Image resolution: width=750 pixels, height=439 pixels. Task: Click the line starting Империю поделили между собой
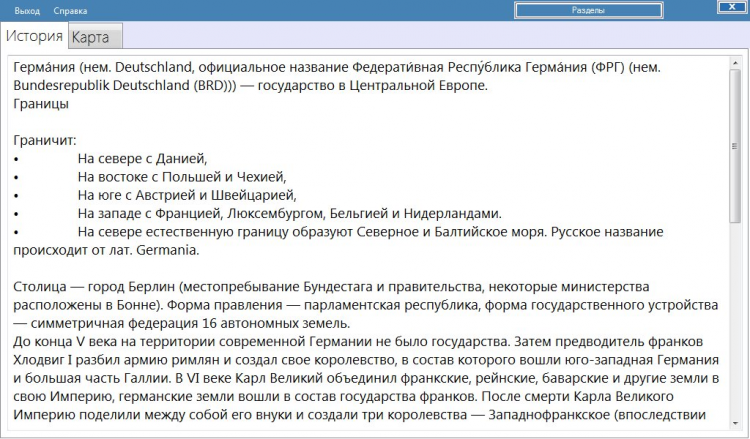tap(359, 415)
